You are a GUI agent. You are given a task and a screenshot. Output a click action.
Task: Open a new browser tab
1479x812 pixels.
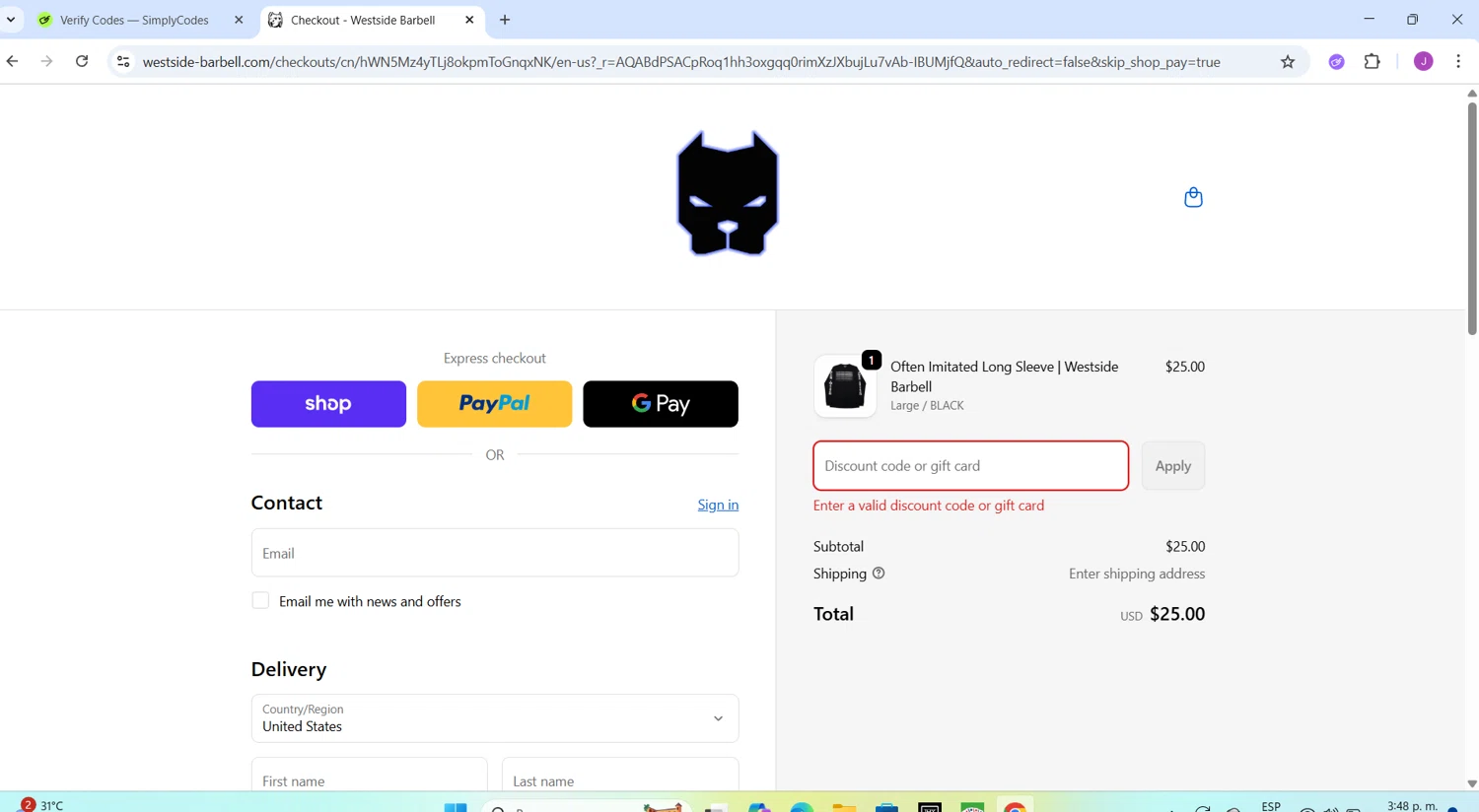[x=505, y=20]
